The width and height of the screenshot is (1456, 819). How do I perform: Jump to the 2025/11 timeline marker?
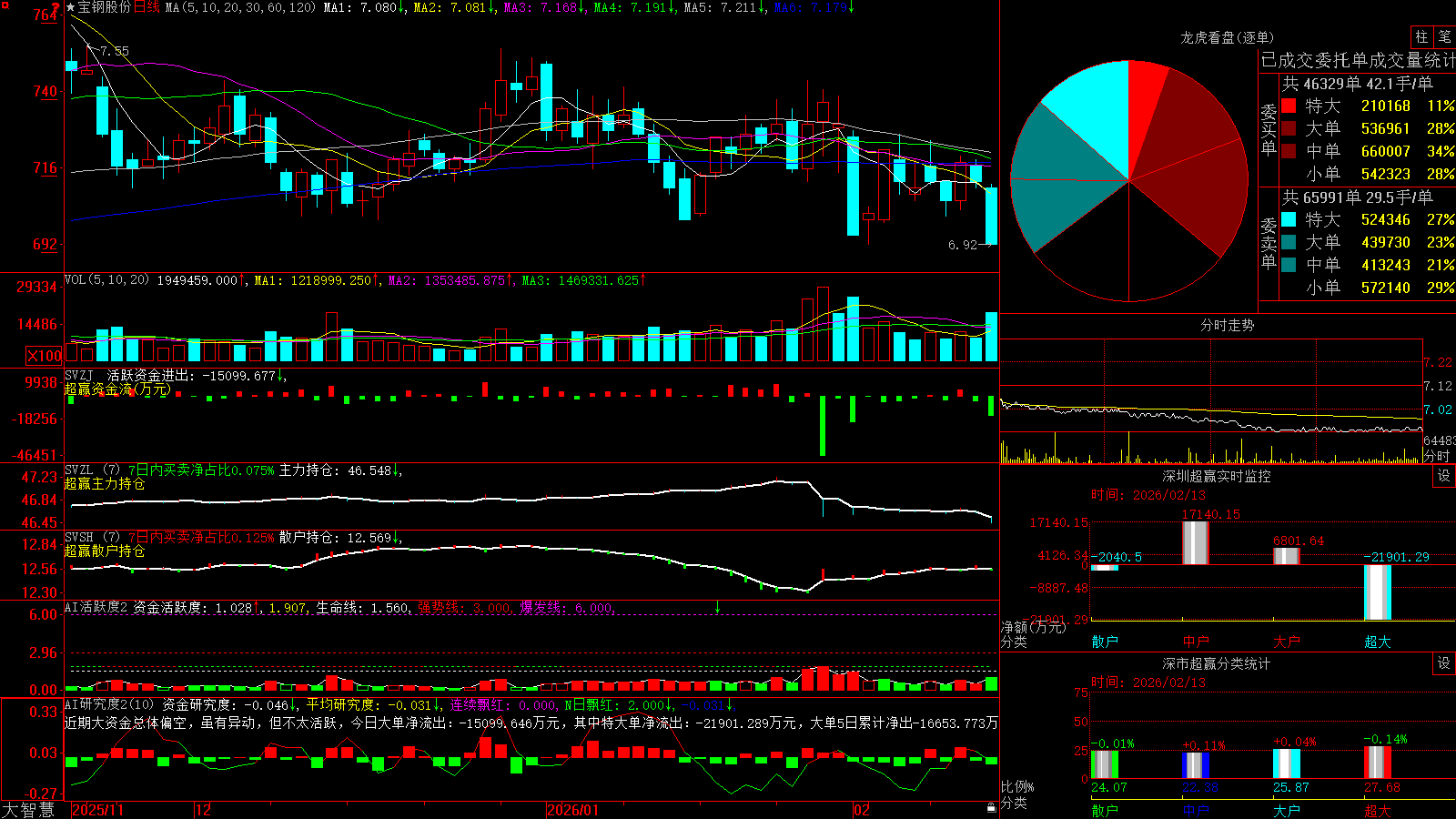pyautogui.click(x=97, y=810)
